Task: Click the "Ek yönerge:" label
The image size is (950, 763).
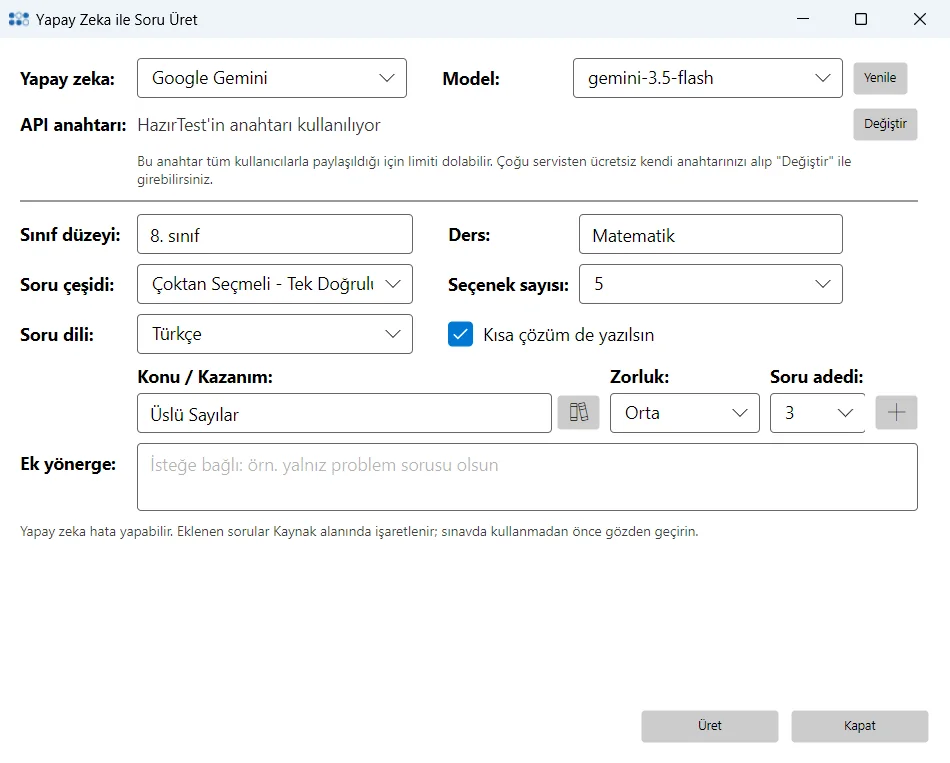Action: click(68, 464)
